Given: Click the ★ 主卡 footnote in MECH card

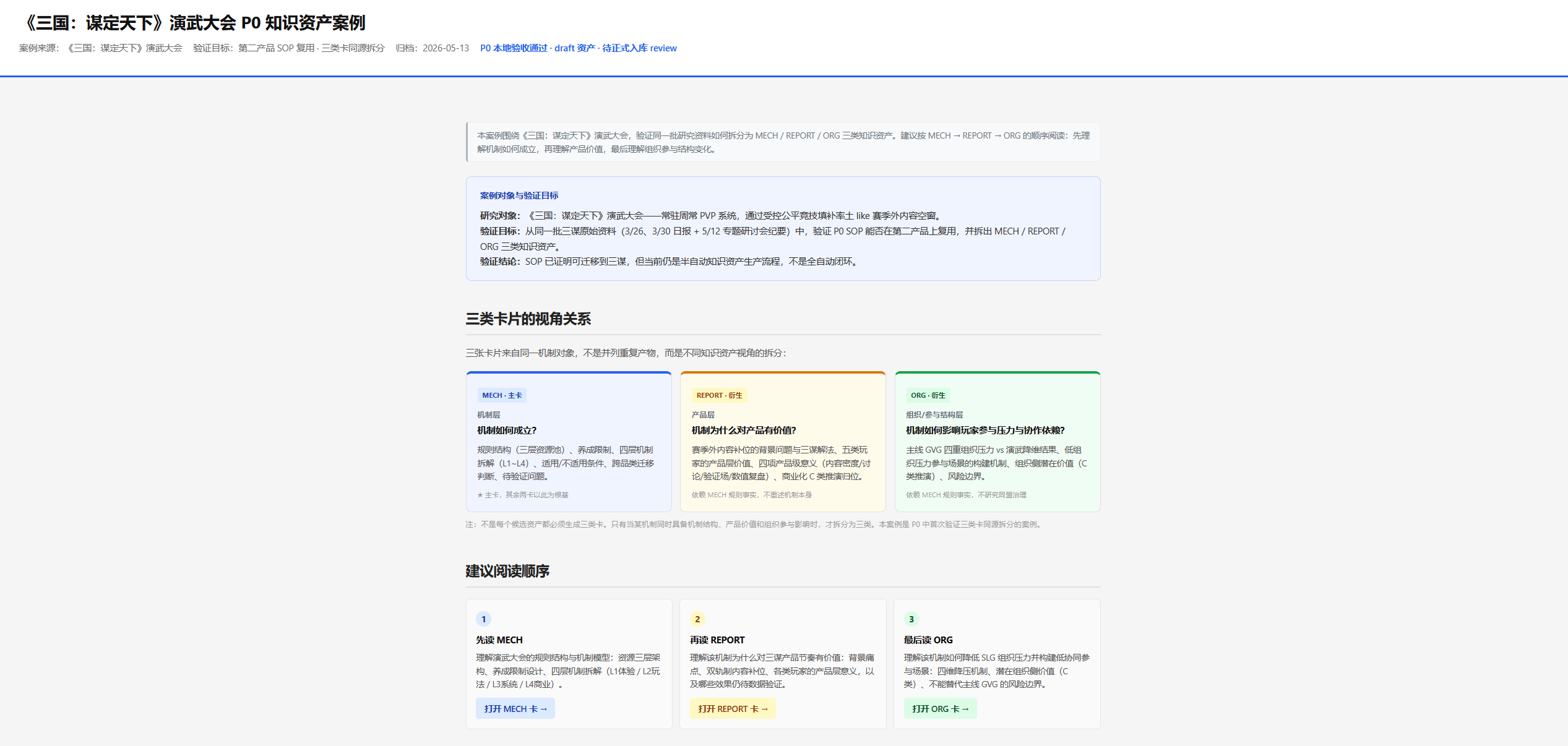Looking at the screenshot, I should coord(523,495).
